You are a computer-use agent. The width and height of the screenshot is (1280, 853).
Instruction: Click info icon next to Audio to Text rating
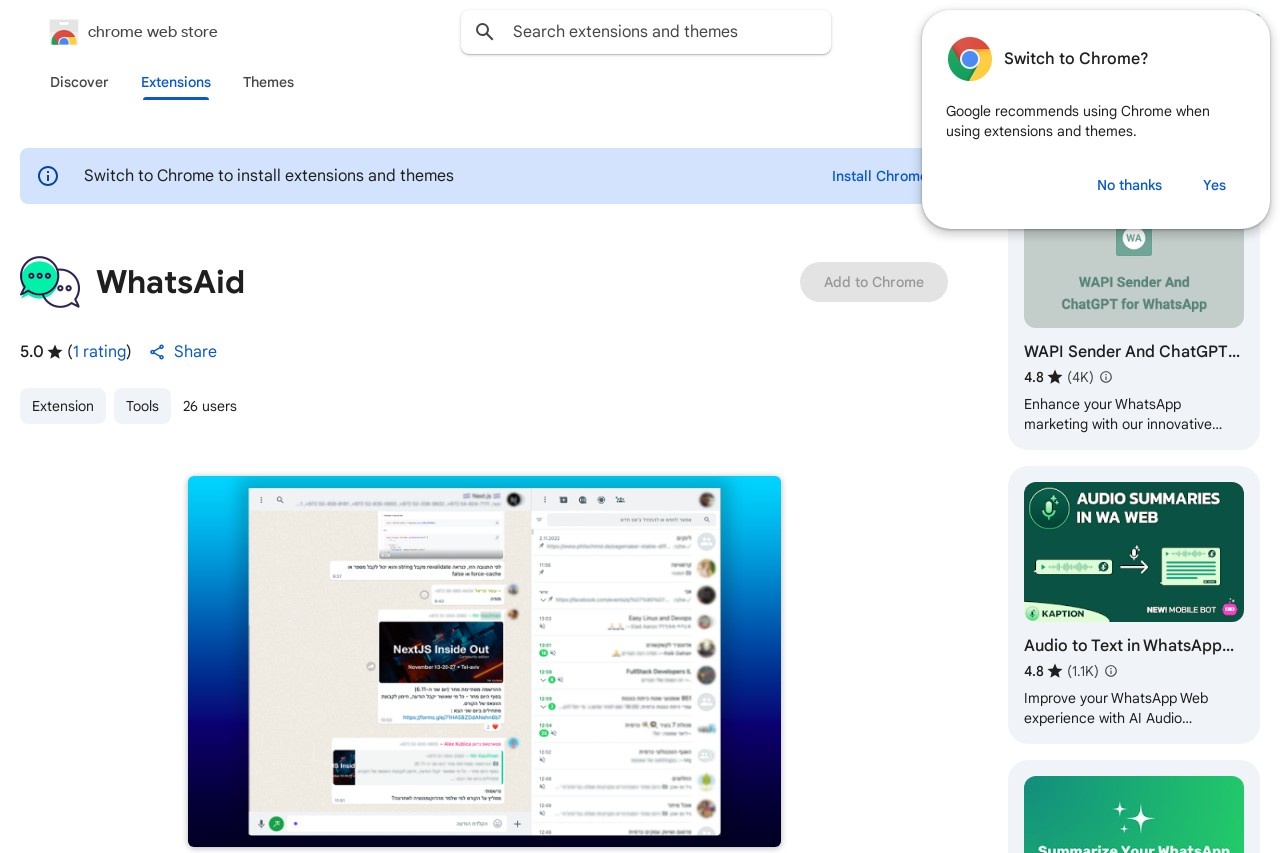pos(1110,671)
